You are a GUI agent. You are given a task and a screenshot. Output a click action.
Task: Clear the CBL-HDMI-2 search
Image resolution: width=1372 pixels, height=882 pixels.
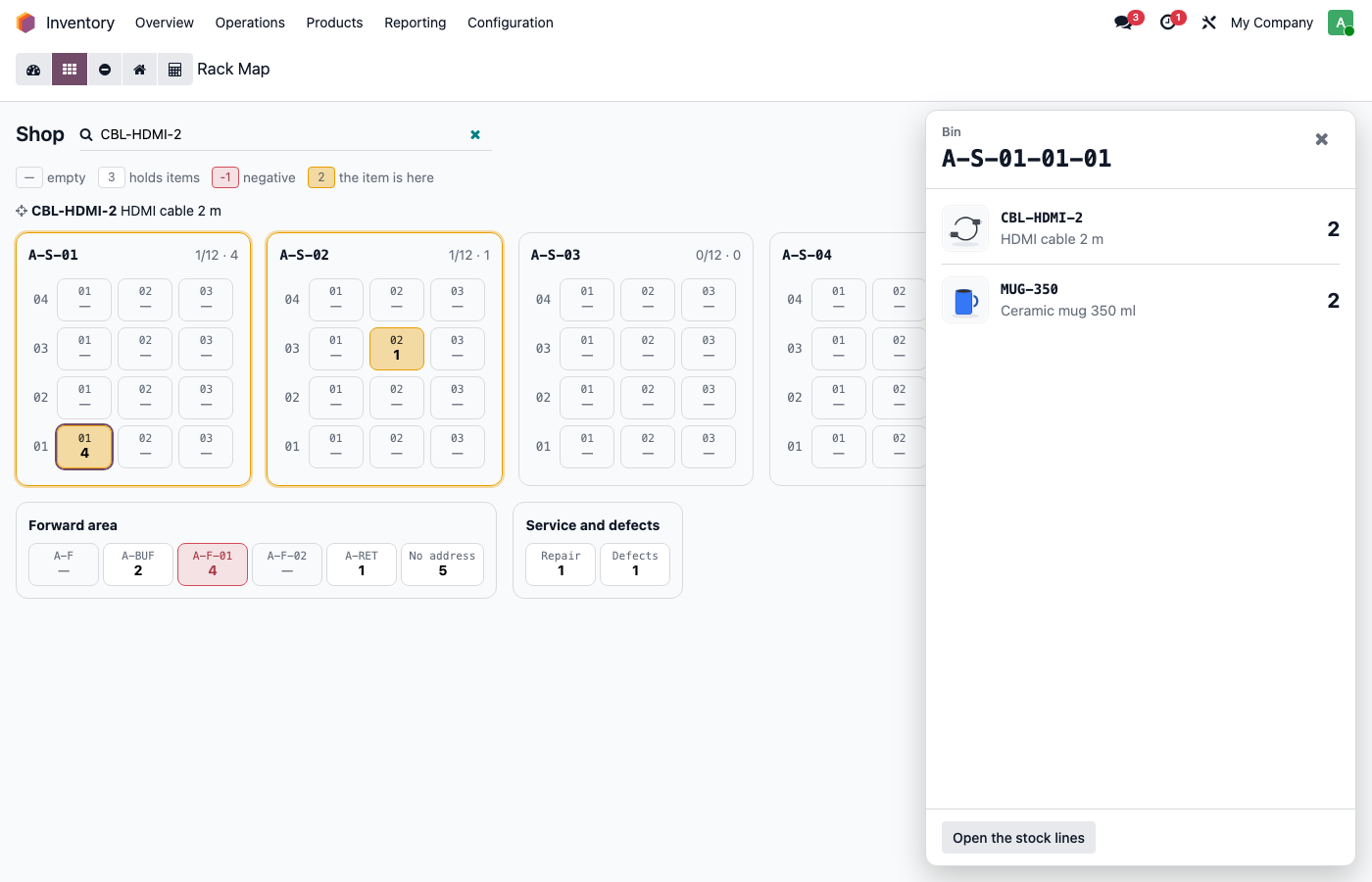pos(475,134)
